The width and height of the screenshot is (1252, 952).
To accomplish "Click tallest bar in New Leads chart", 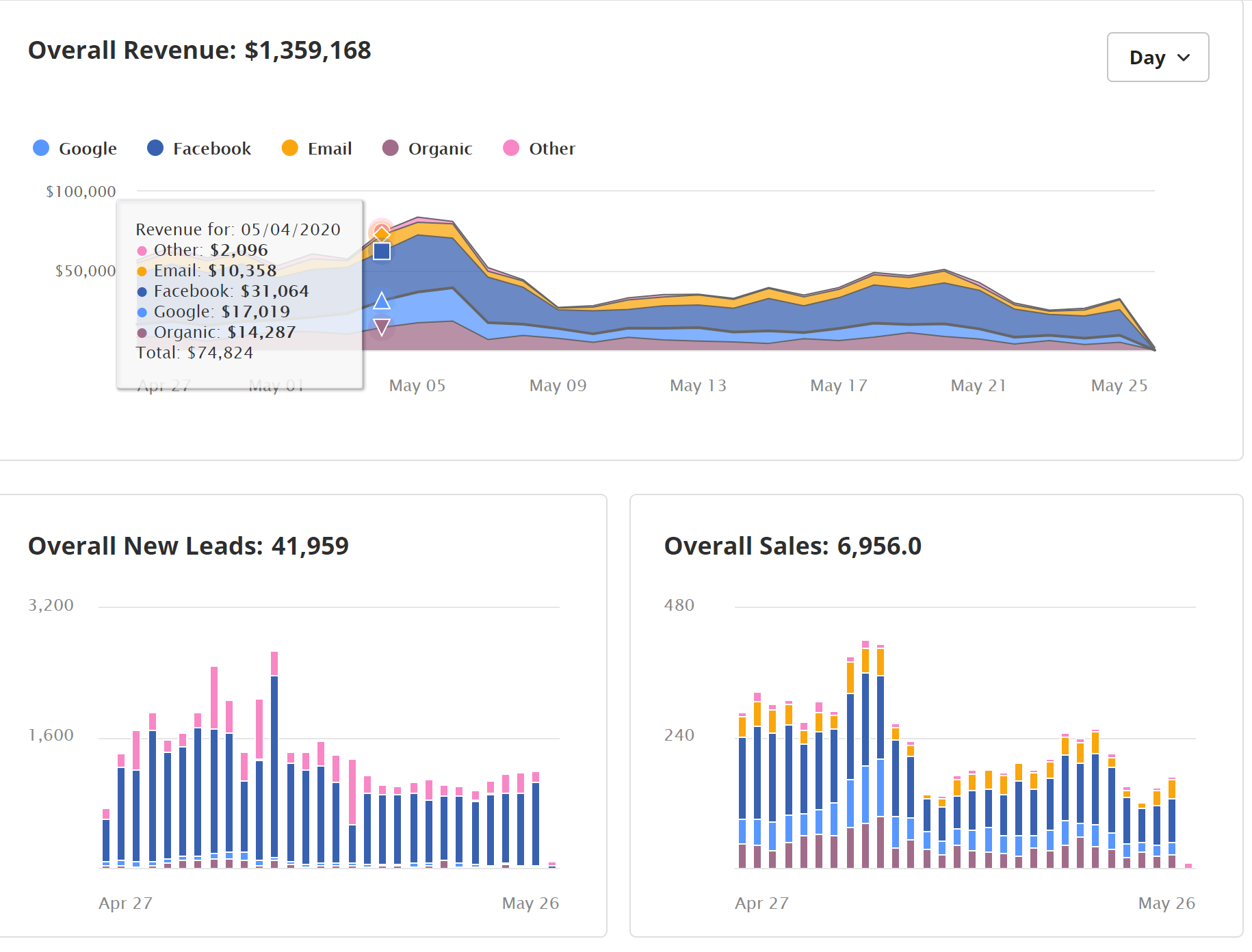I will [x=274, y=759].
